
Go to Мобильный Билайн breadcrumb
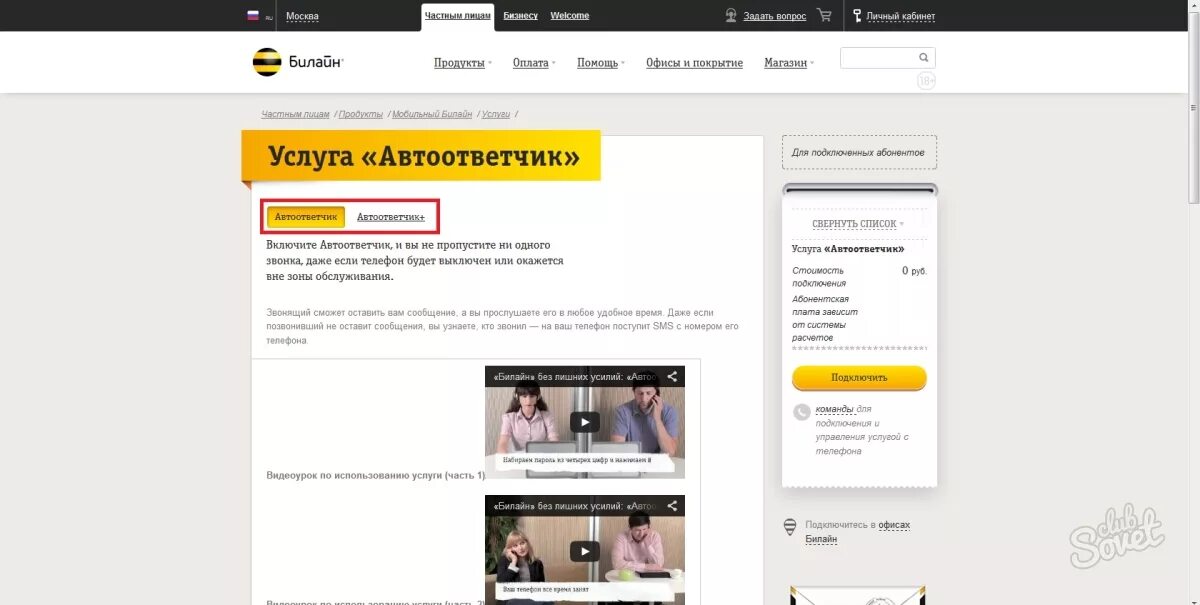click(432, 114)
